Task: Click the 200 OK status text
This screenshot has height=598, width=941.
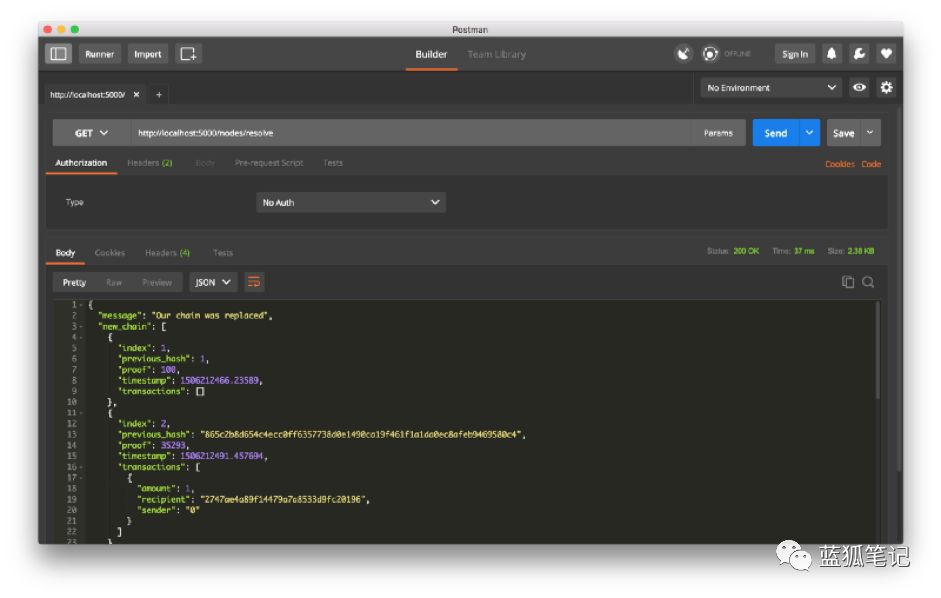Action: [746, 251]
